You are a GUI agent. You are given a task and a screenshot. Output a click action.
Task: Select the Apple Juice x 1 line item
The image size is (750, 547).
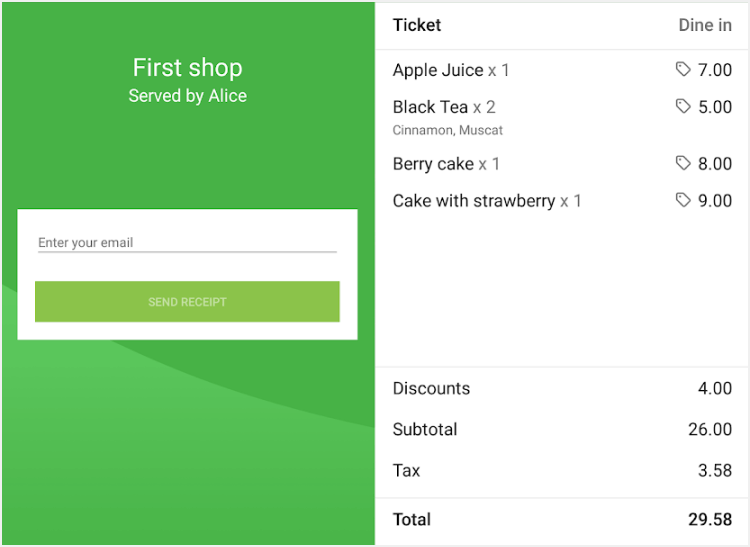click(x=451, y=70)
